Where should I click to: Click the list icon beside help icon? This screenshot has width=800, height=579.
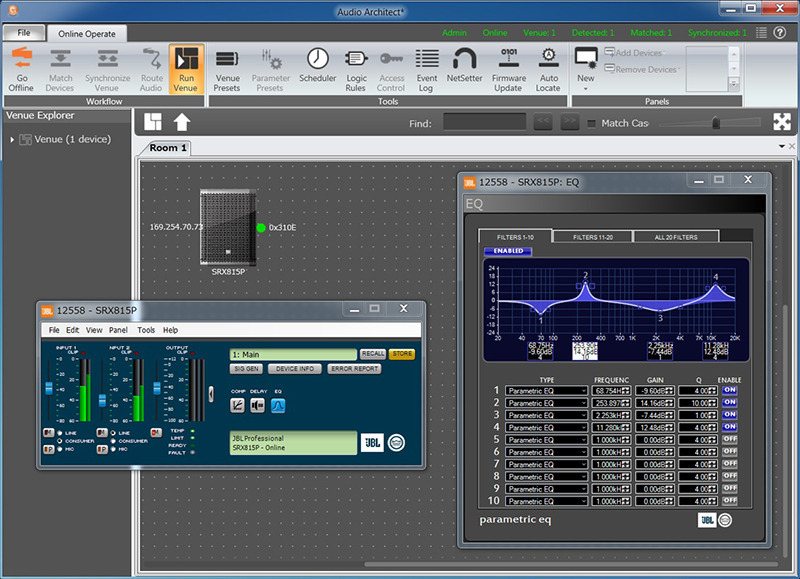point(761,33)
